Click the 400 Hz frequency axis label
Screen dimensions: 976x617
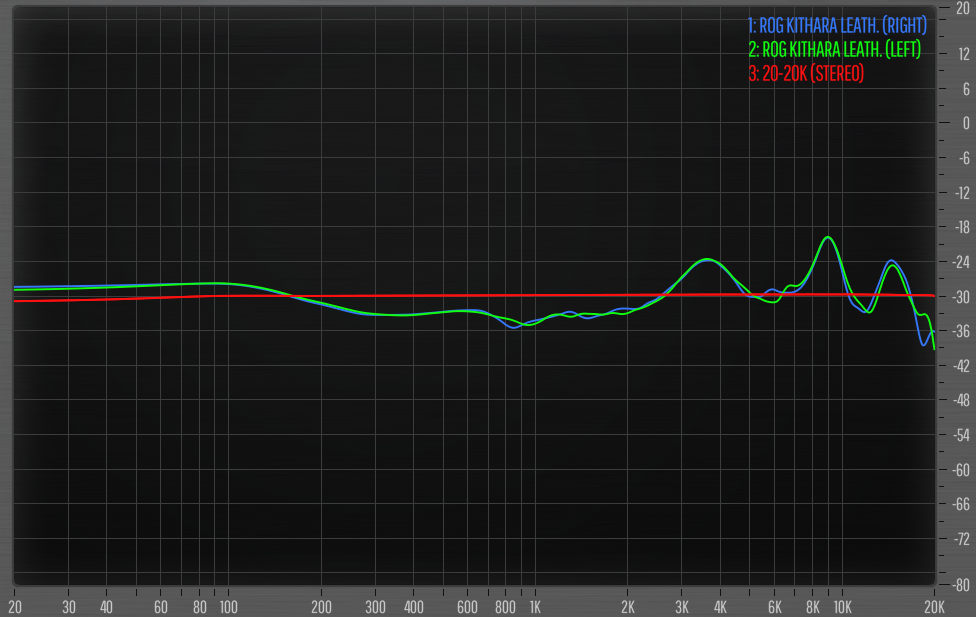tap(413, 607)
